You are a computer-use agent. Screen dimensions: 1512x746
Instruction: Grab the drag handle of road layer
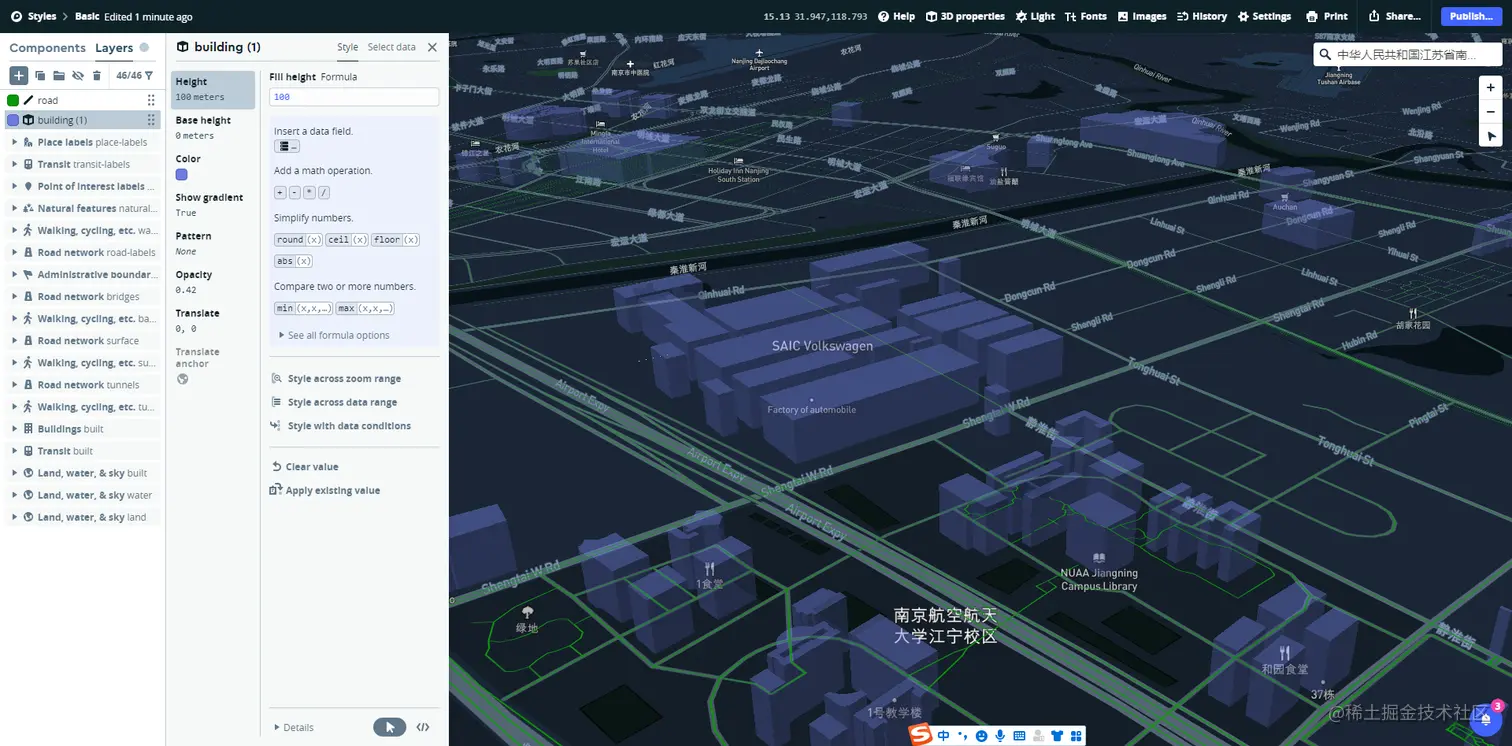[151, 100]
